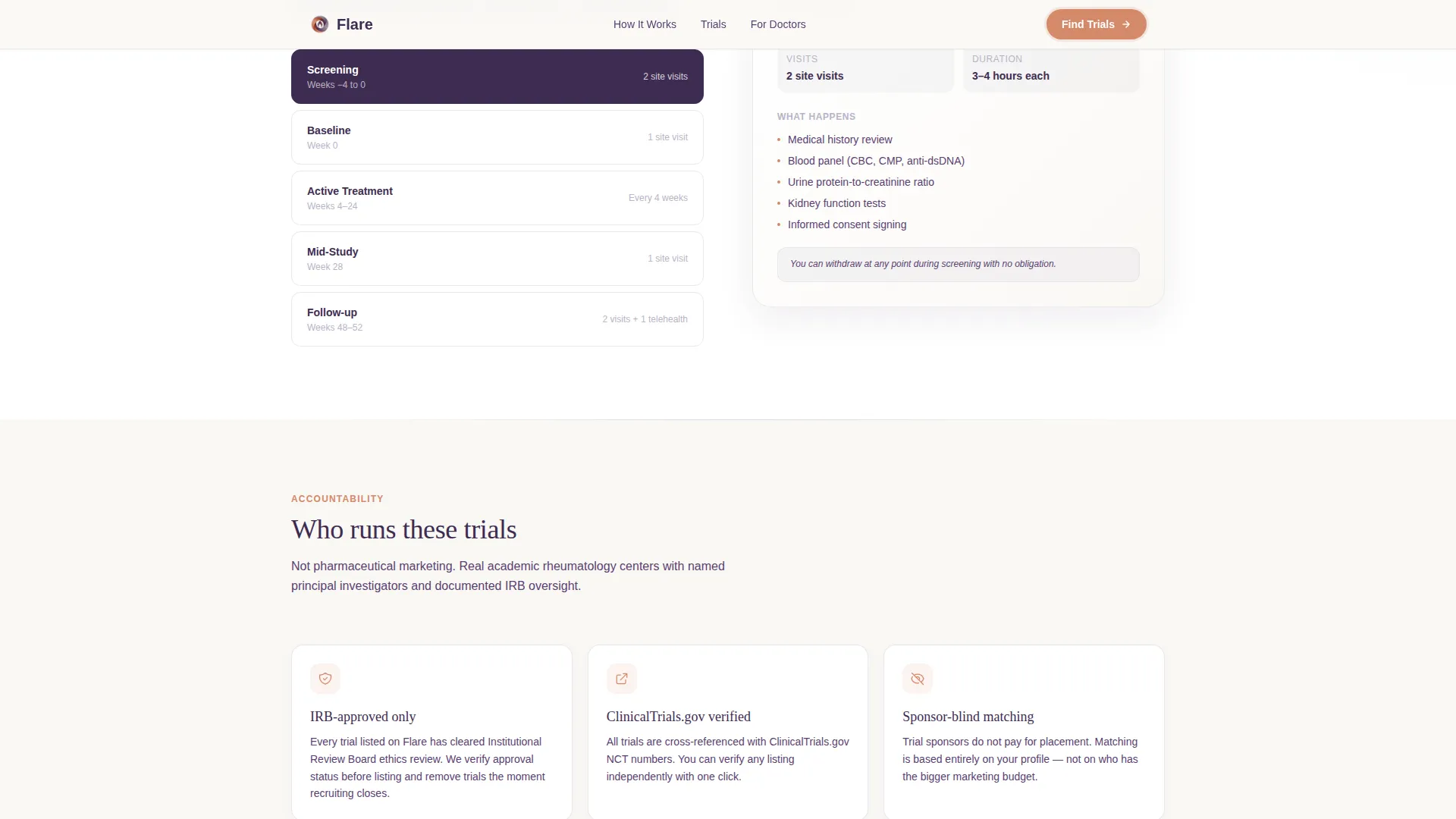Viewport: 1456px width, 819px height.
Task: Click the Flare logo icon
Action: tap(320, 24)
